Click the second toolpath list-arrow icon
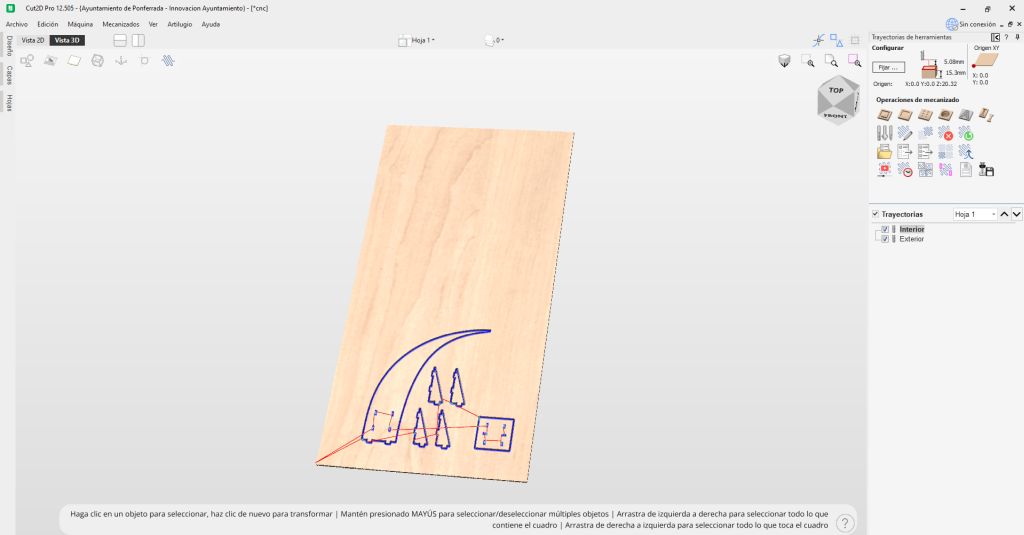This screenshot has width=1024, height=535. click(x=925, y=152)
